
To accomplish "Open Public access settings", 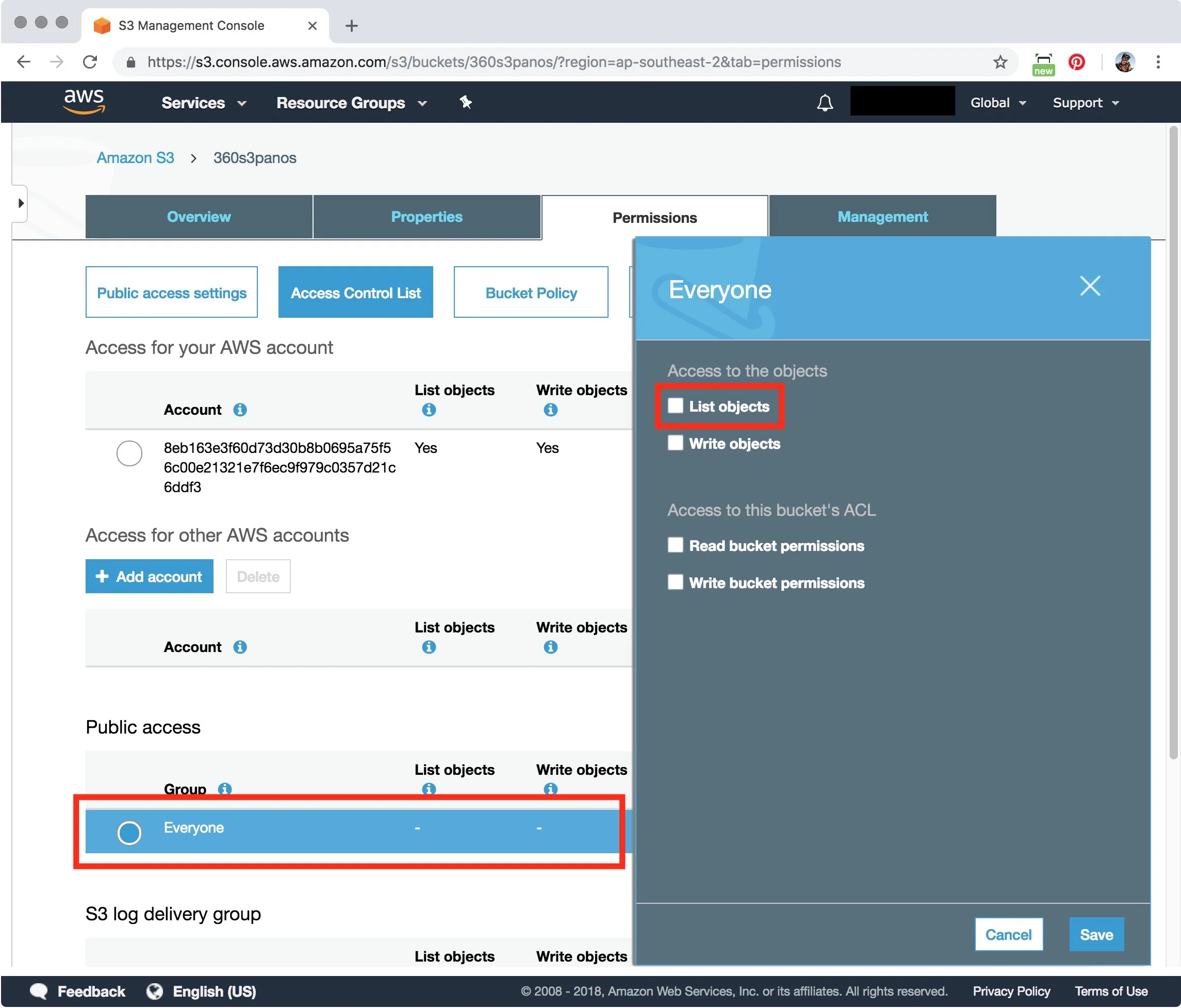I will pos(172,292).
